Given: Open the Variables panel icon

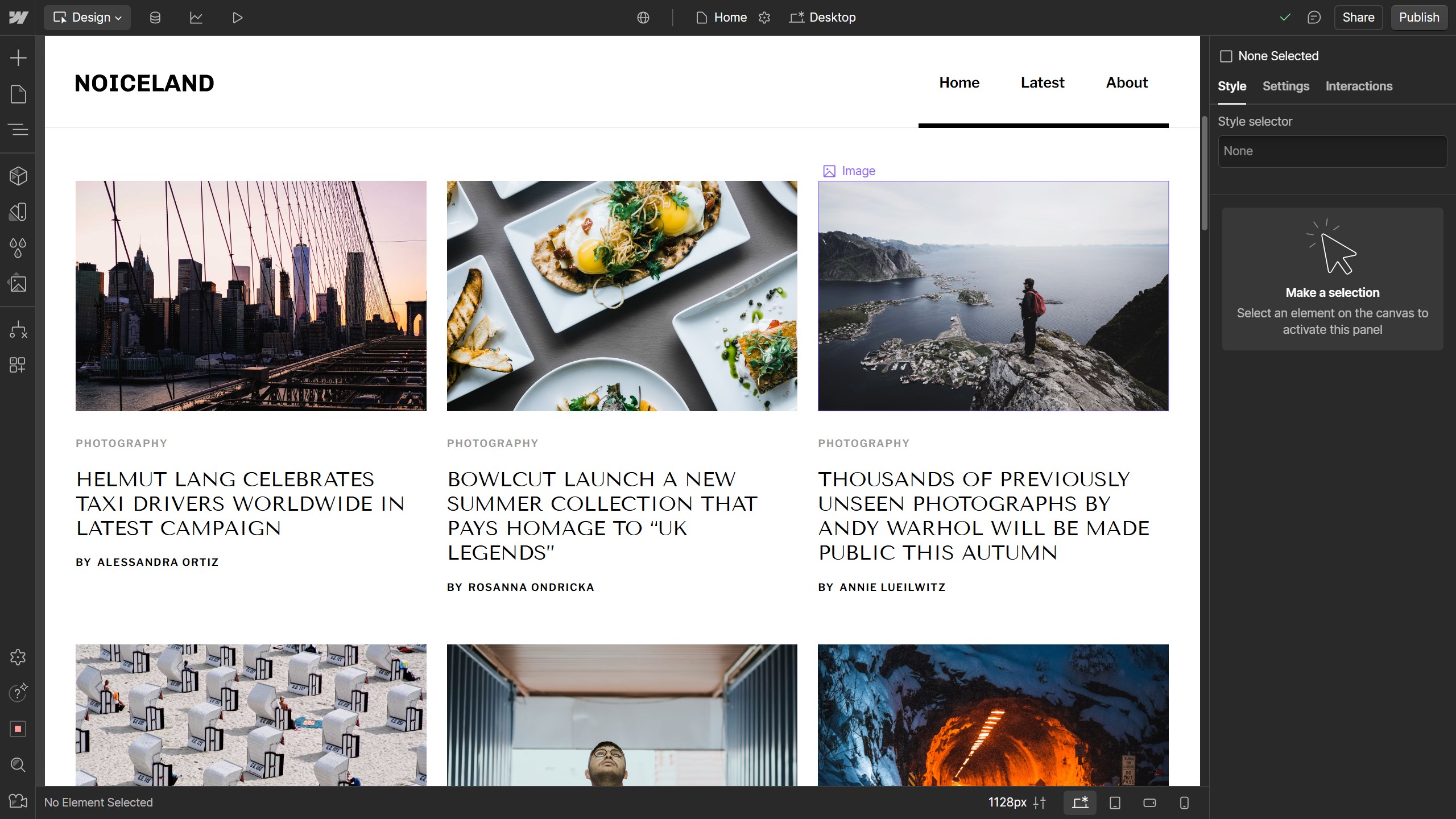Looking at the screenshot, I should tap(18, 212).
